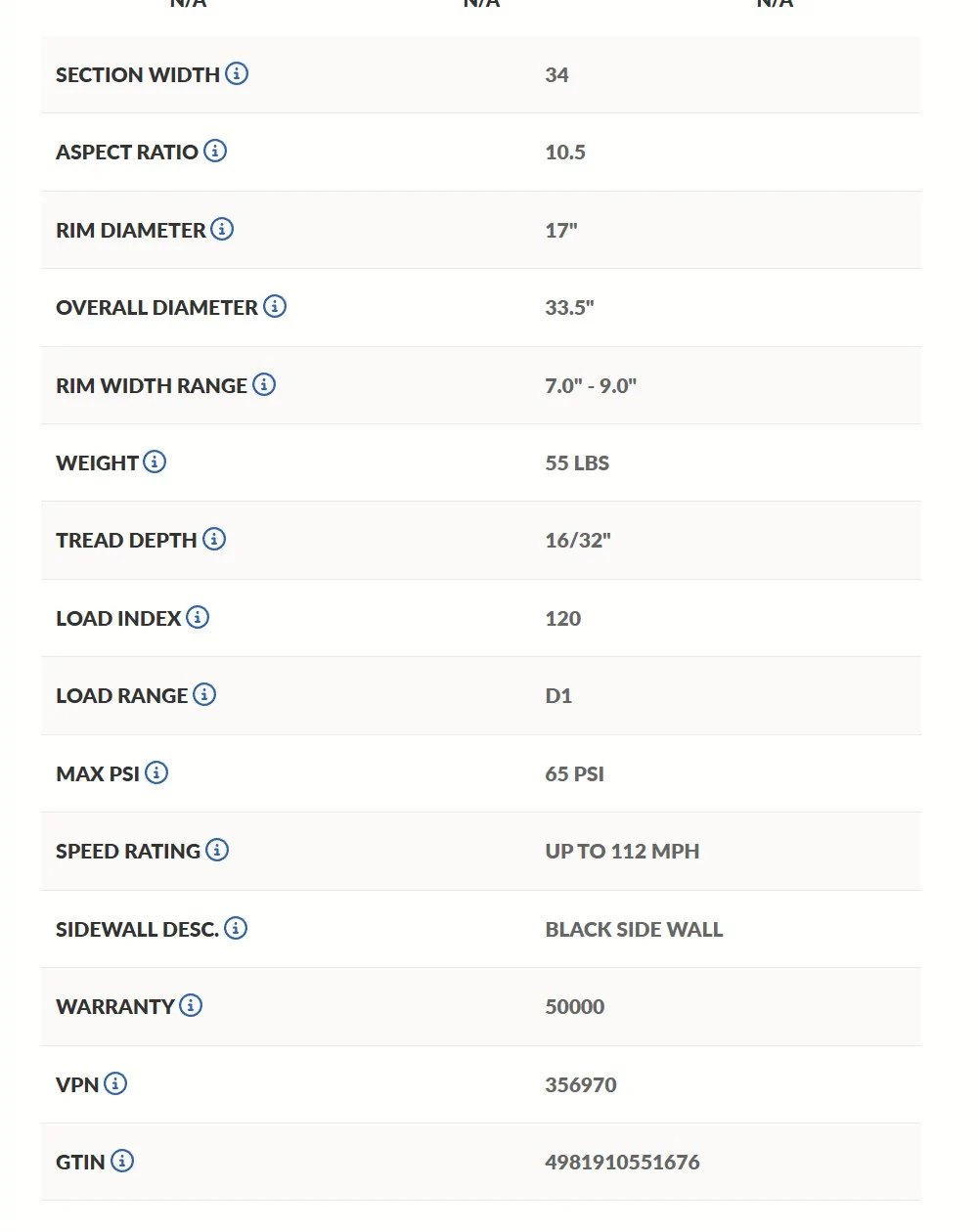Viewport: 978px width, 1232px height.
Task: Show the GTIN info icon
Action: 122,1161
